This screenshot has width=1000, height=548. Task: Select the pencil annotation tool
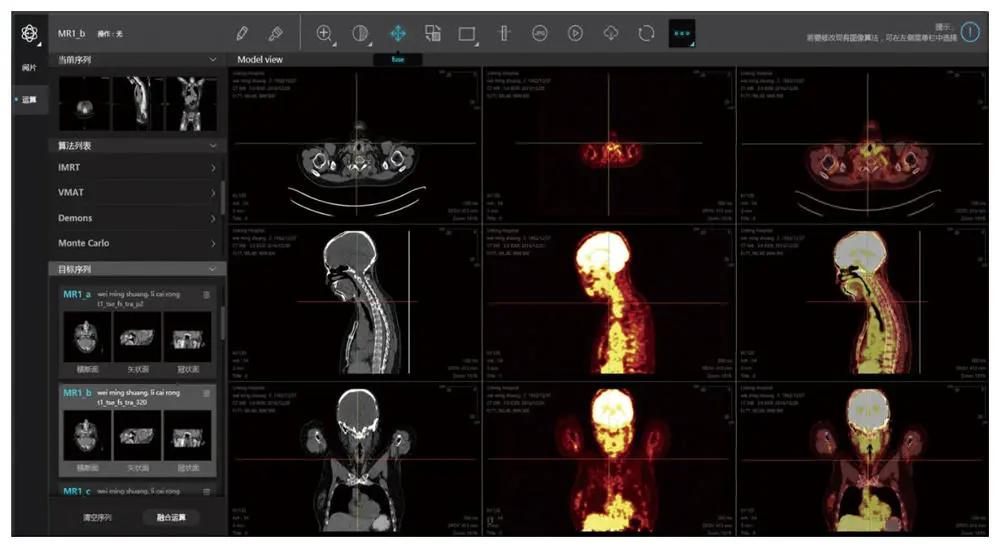[x=242, y=33]
